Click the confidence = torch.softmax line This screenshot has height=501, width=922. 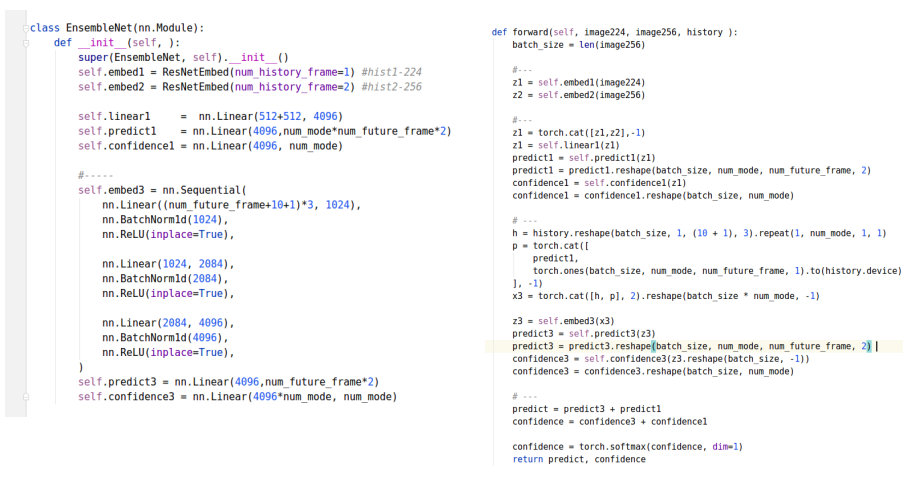pos(627,447)
